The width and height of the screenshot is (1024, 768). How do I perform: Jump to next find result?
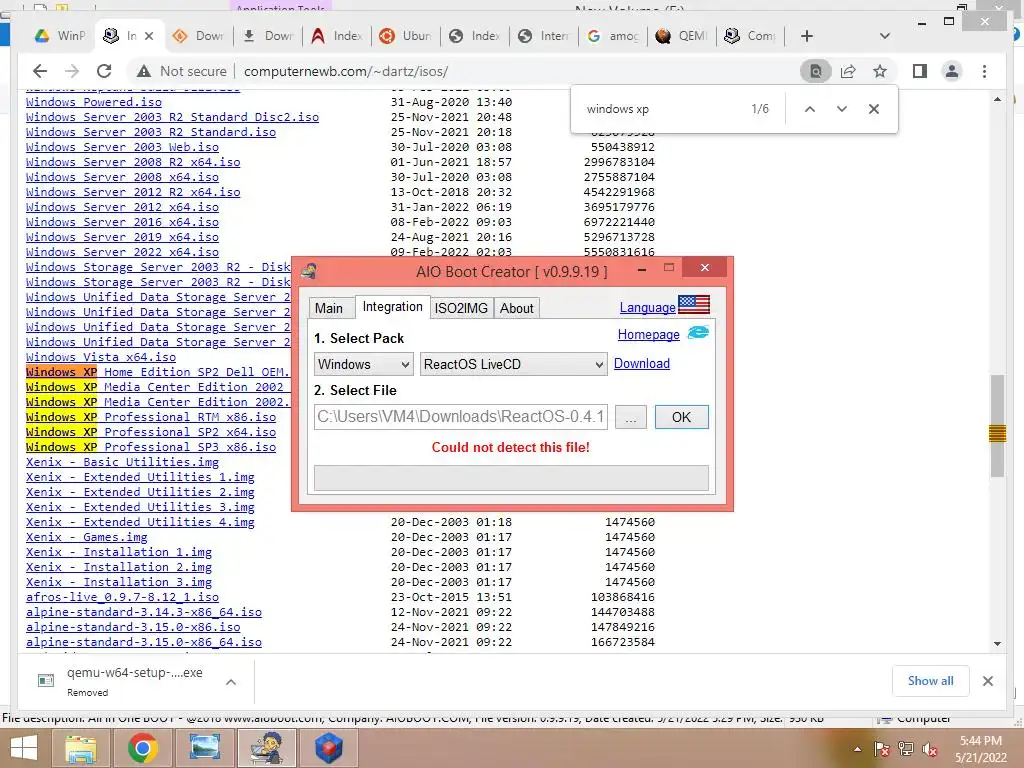(842, 109)
